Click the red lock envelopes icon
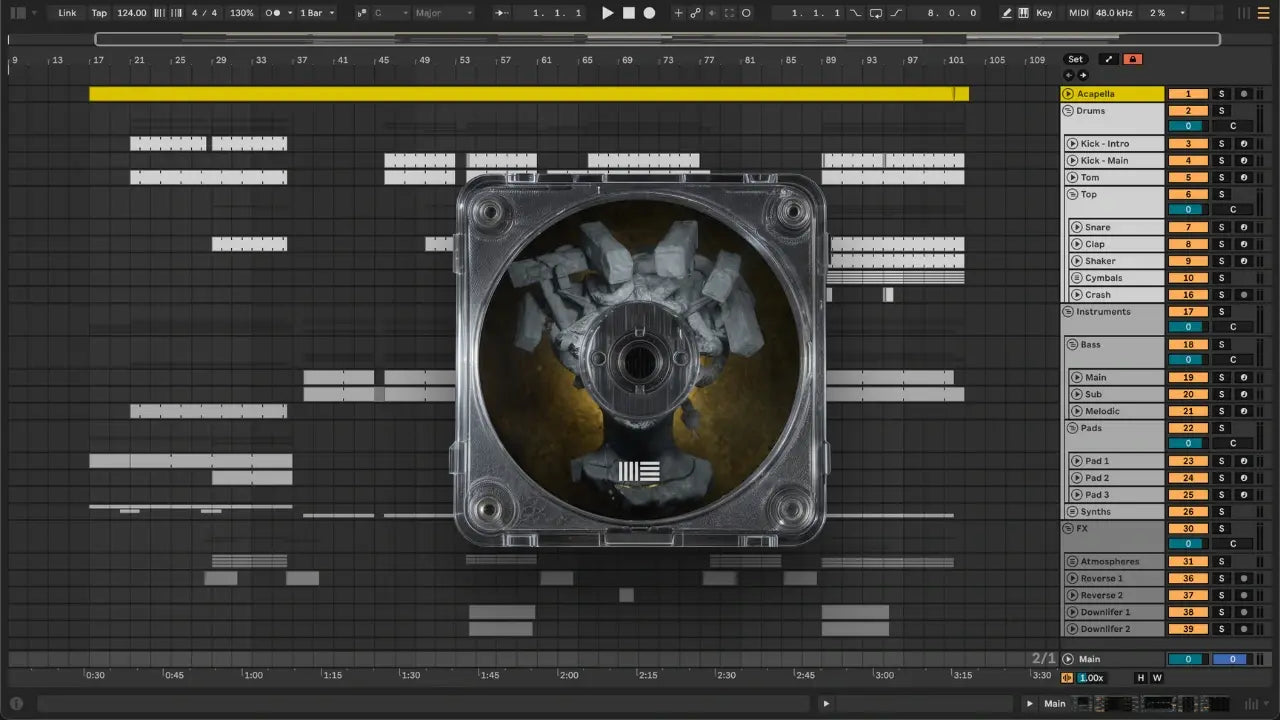Screen dimensions: 1280x720 tap(1132, 59)
